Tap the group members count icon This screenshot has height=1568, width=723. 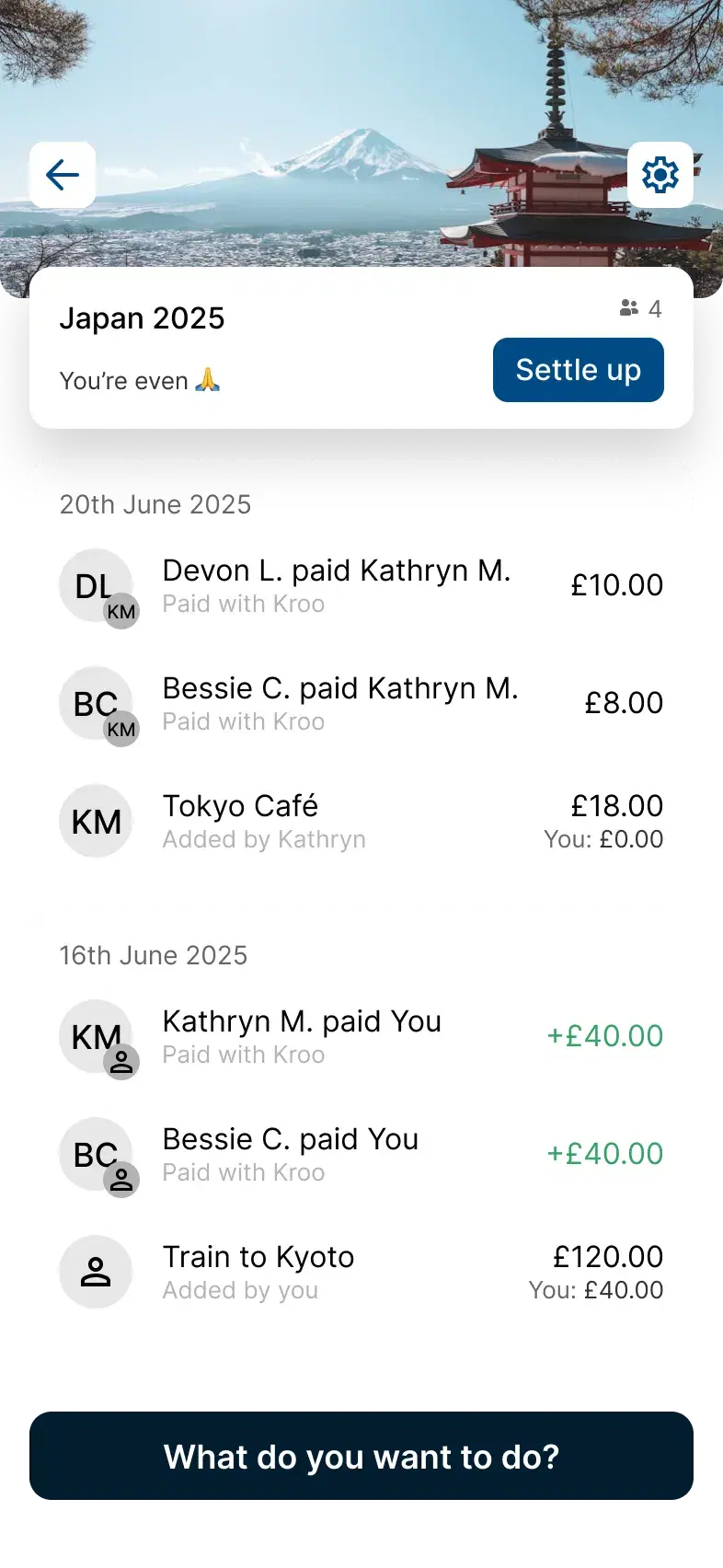click(640, 308)
